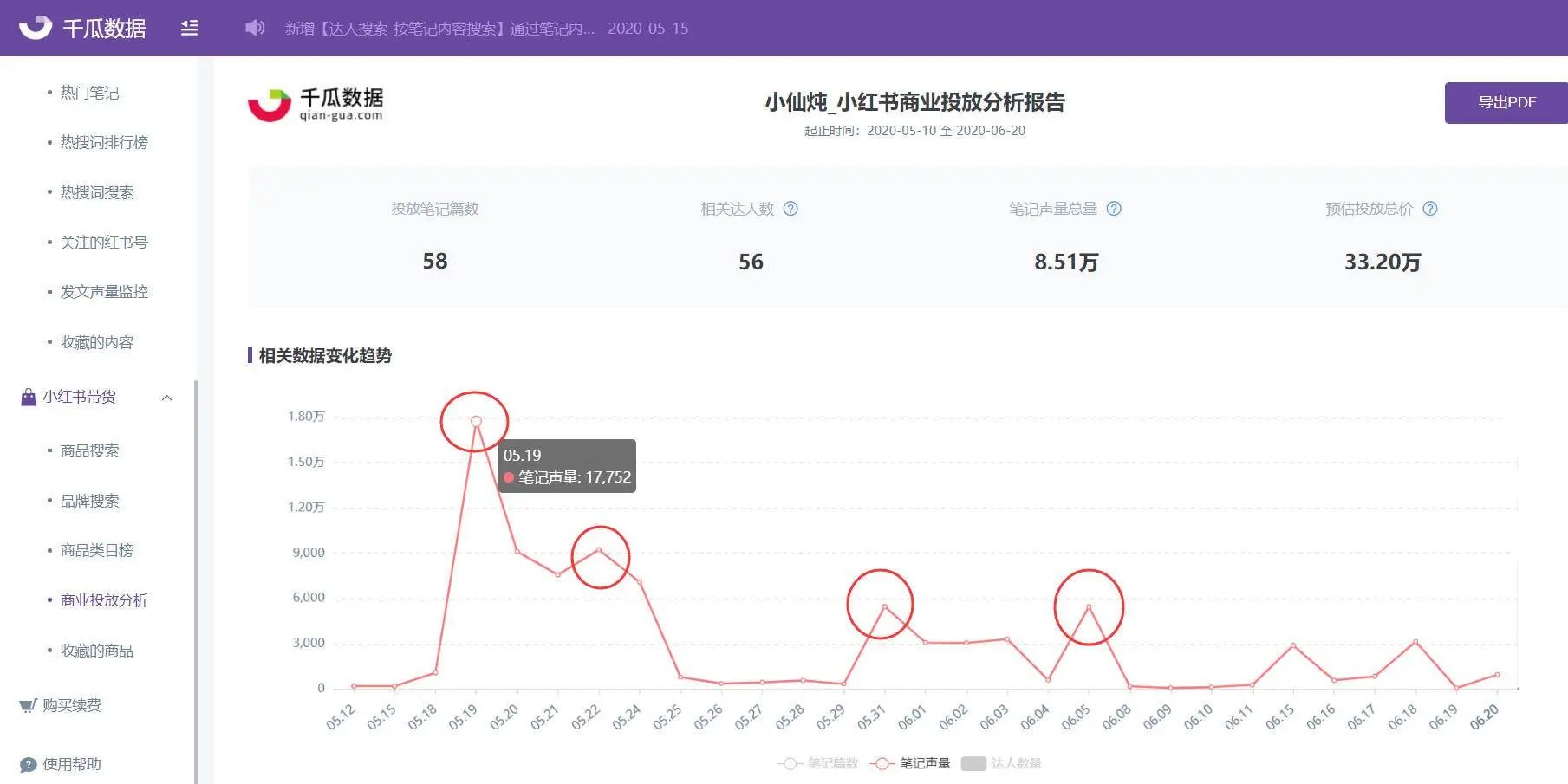
Task: Open 发文声量监控 in sidebar
Action: pos(104,292)
